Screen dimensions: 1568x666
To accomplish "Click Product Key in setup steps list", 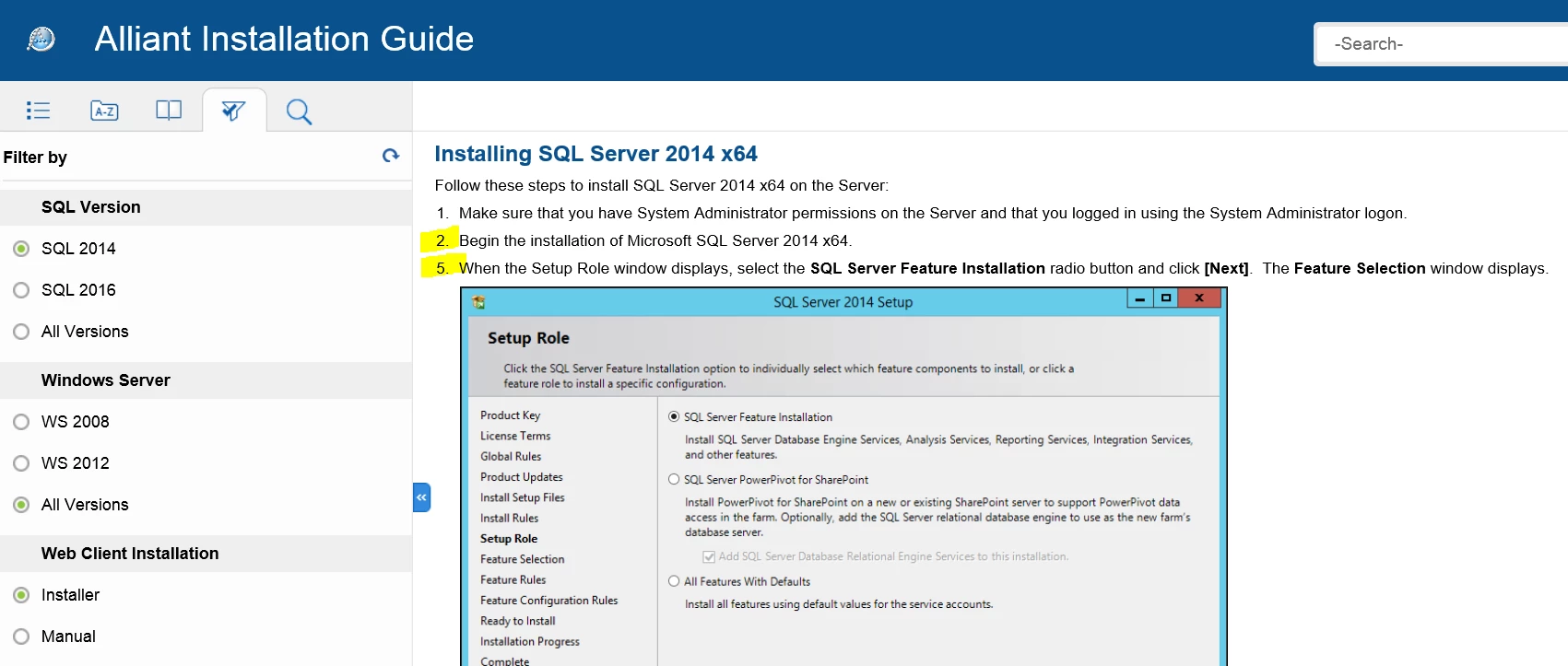I will pos(510,415).
